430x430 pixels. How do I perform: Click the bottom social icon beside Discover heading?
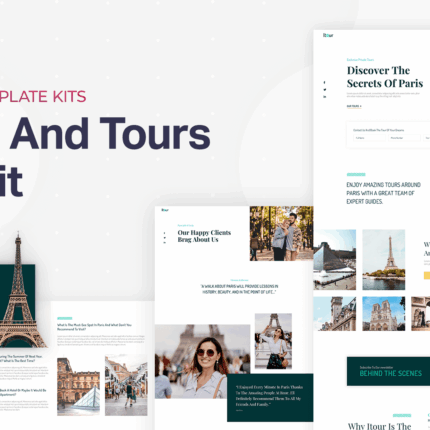[325, 97]
